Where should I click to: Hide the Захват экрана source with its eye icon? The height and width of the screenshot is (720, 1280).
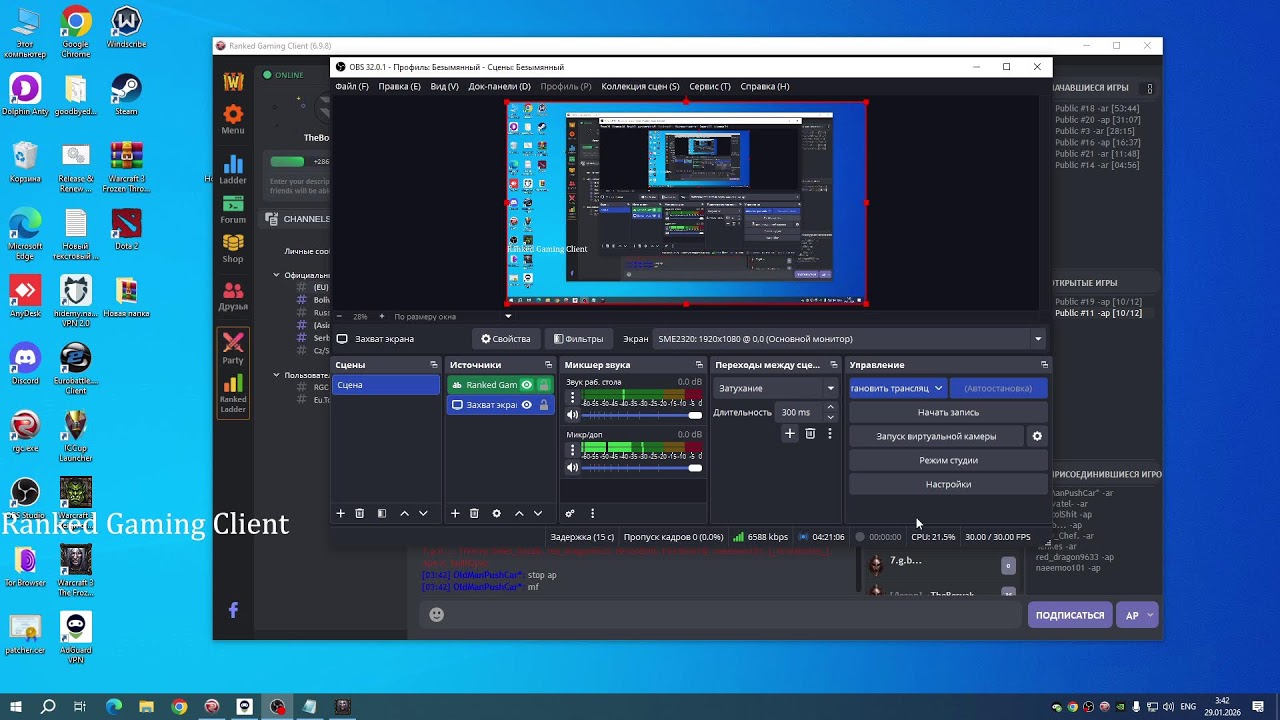(526, 405)
